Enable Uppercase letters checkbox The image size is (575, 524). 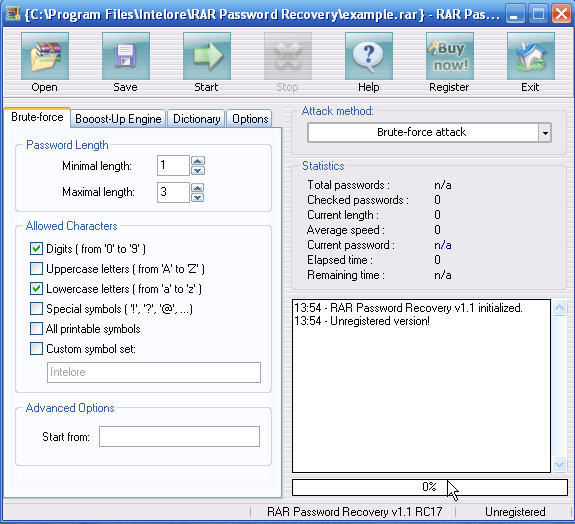36,268
